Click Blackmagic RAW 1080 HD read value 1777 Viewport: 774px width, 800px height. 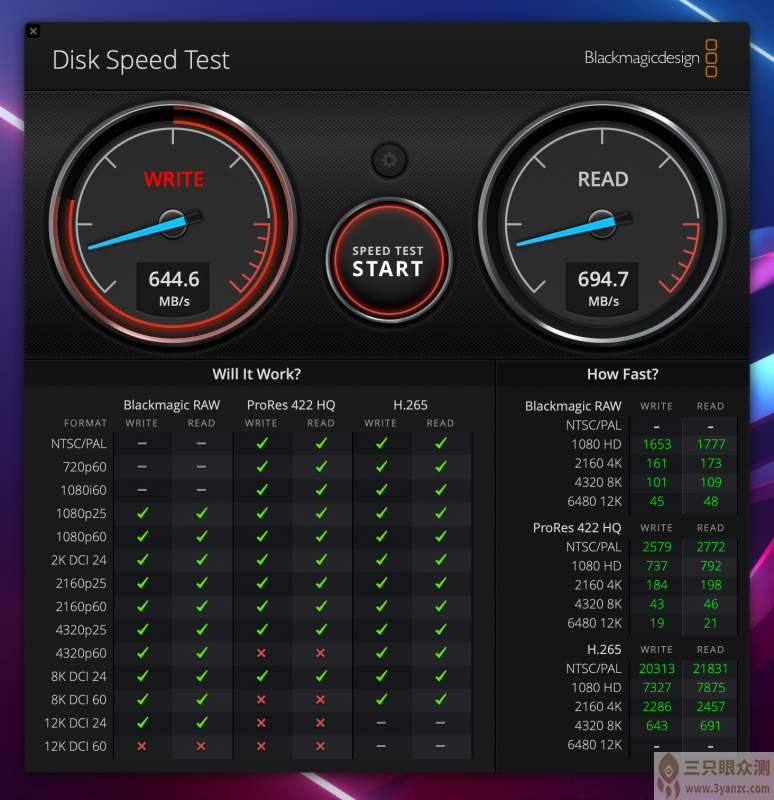click(711, 444)
